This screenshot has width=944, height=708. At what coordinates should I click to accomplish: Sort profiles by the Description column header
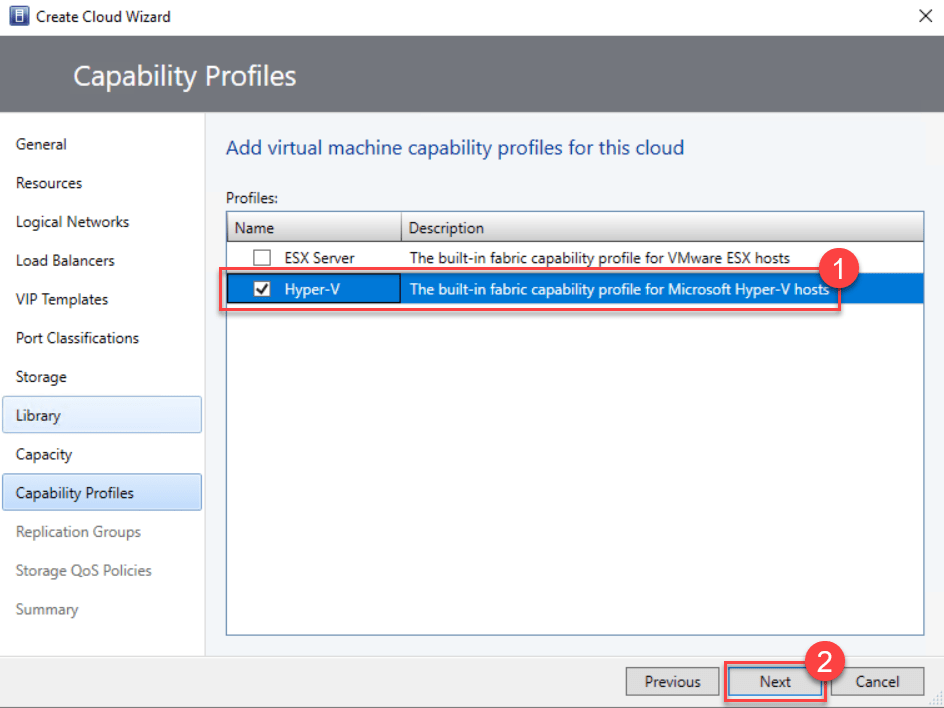pyautogui.click(x=660, y=228)
